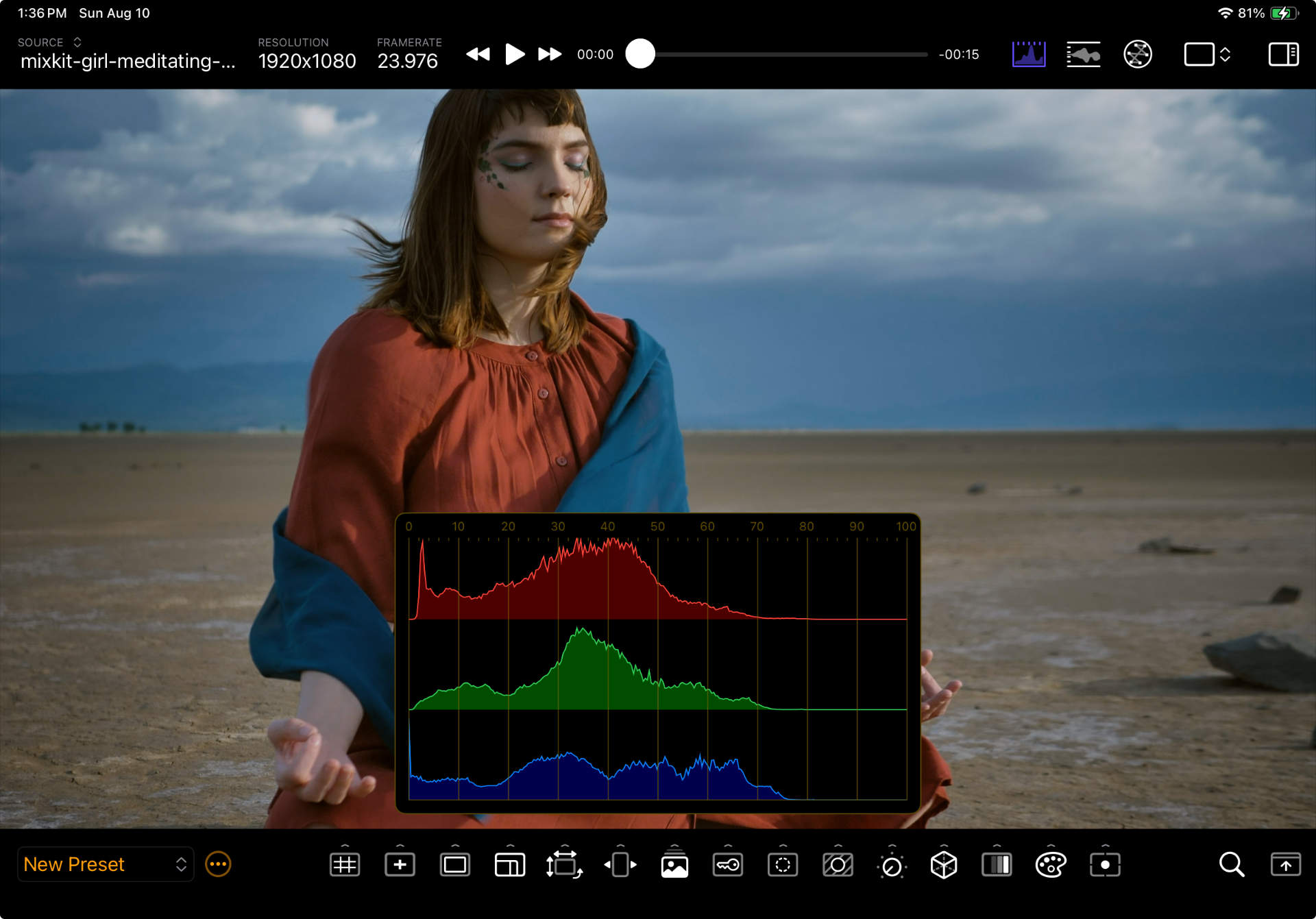Open the display layout dropdown

(1207, 54)
